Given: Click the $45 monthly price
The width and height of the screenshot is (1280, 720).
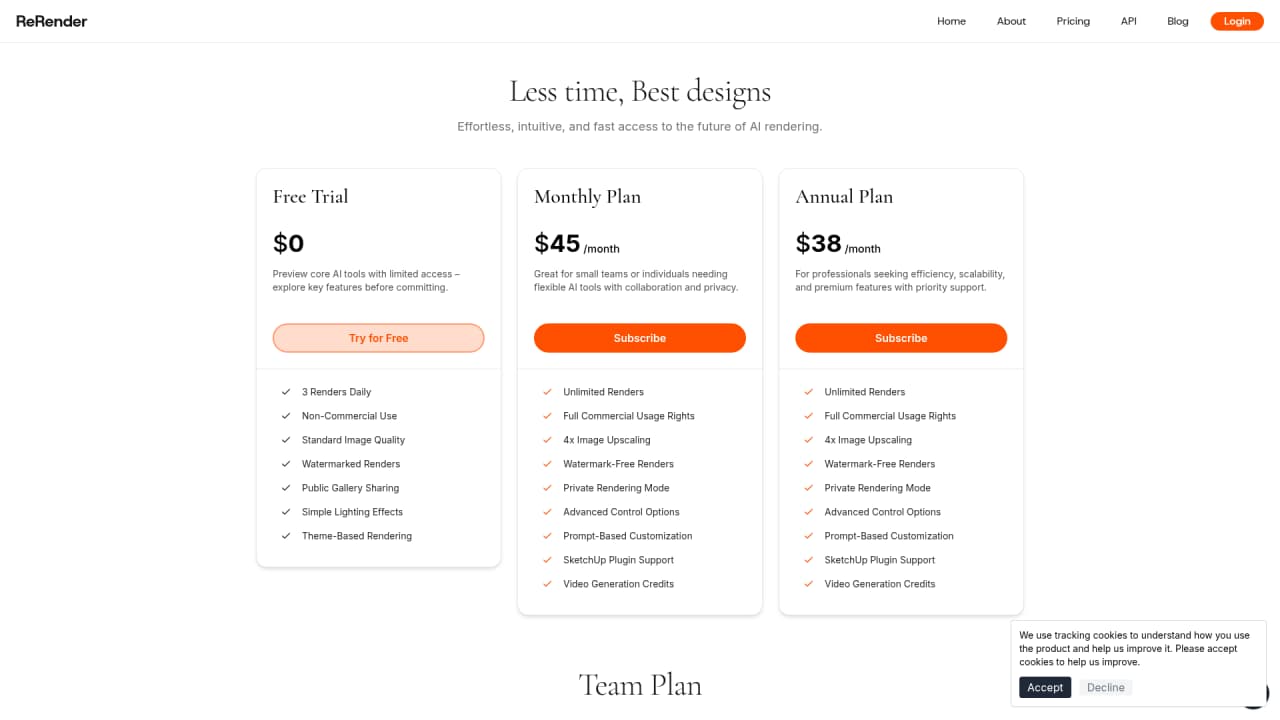Looking at the screenshot, I should pyautogui.click(x=557, y=243).
